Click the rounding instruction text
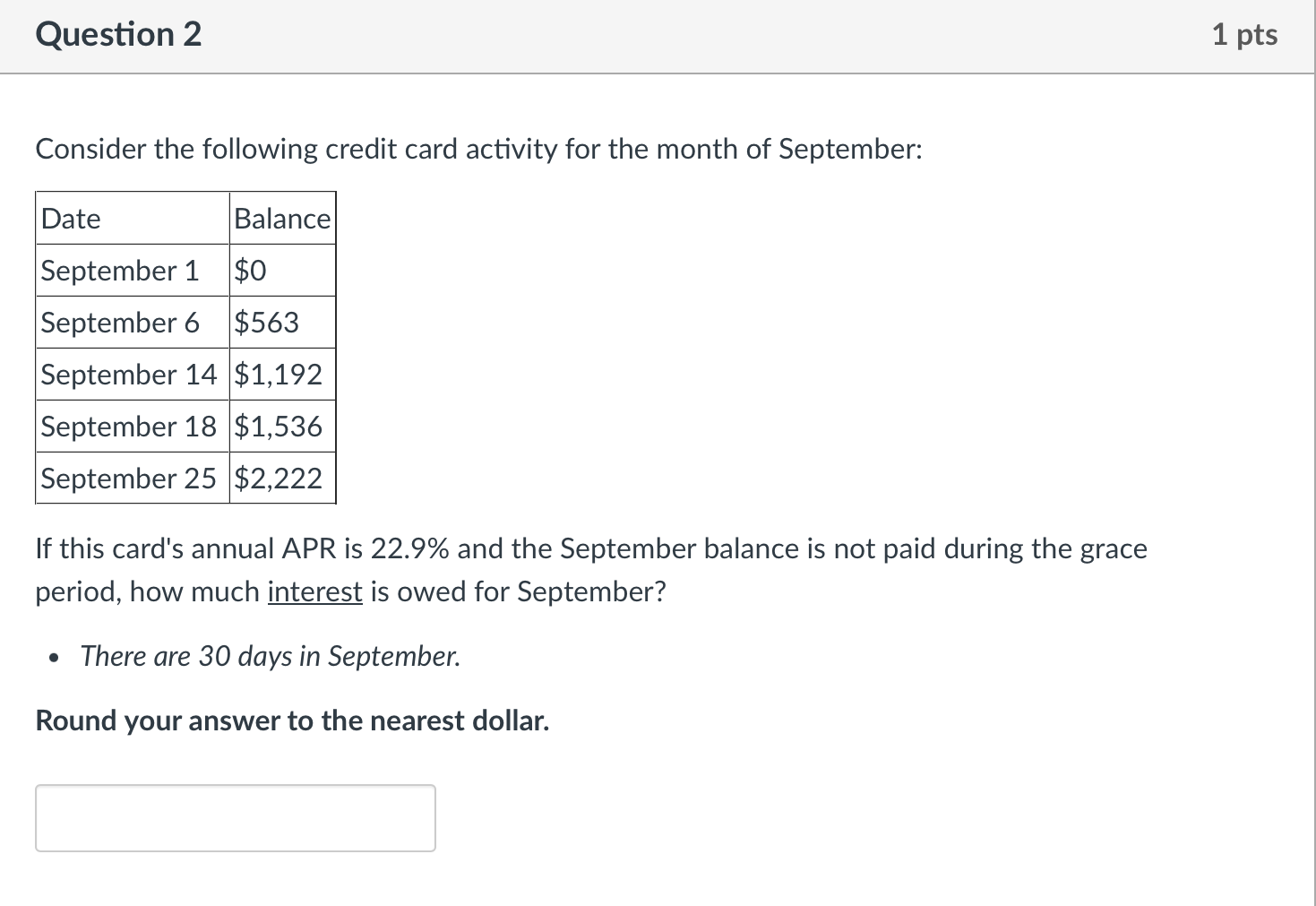Image resolution: width=1316 pixels, height=906 pixels. [291, 720]
